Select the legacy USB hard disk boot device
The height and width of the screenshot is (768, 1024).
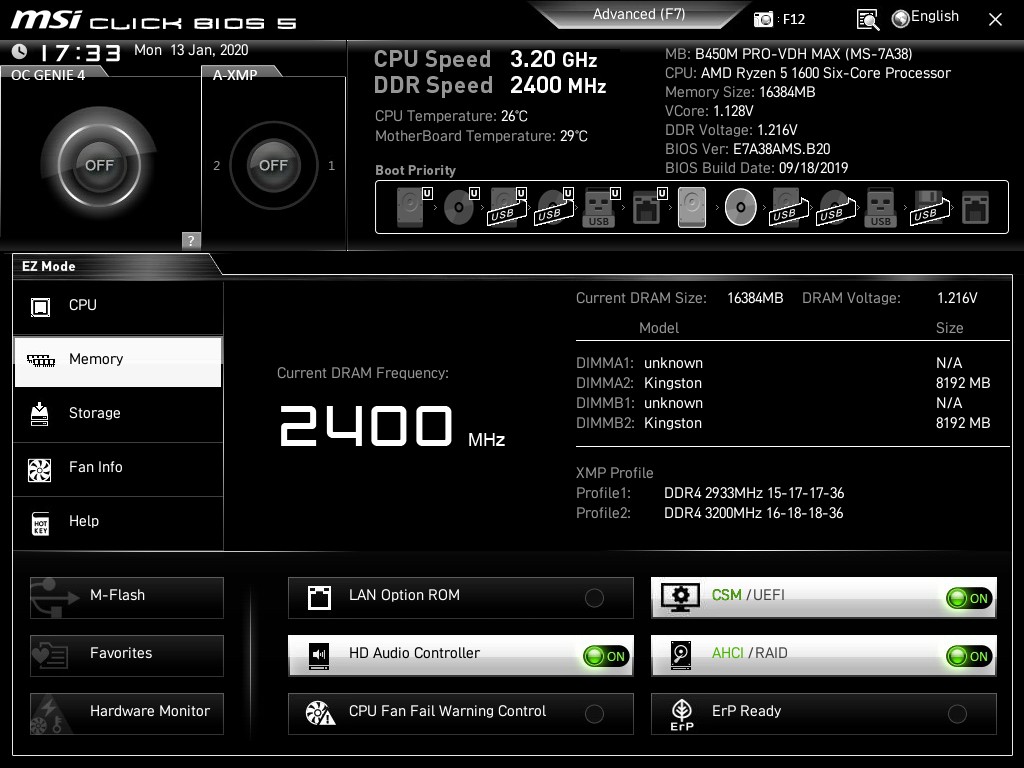coord(789,207)
